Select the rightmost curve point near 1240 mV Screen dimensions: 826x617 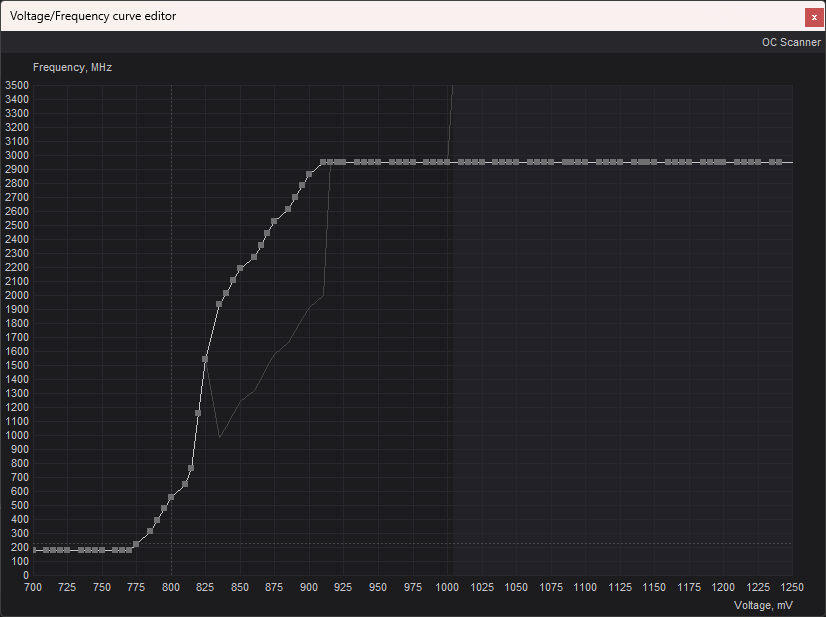click(778, 162)
